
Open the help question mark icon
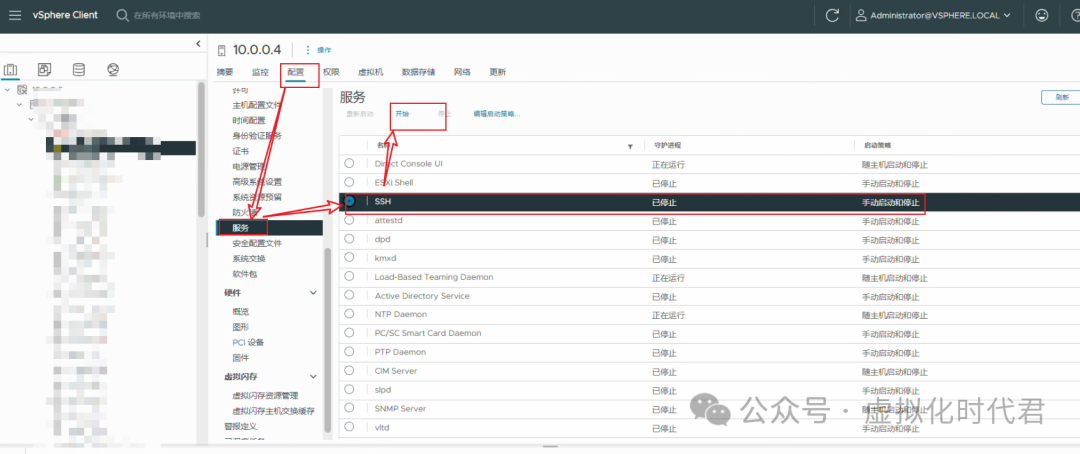tap(1074, 15)
